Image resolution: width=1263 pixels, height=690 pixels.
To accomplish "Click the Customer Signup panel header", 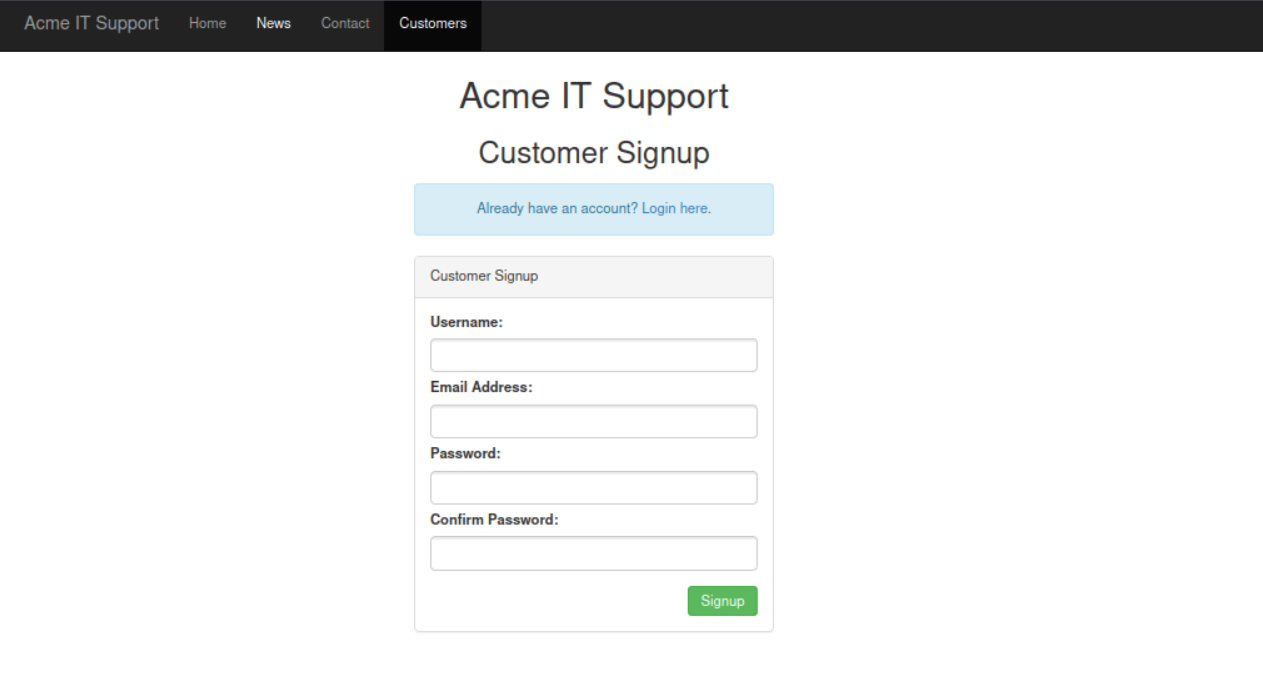I will (593, 276).
